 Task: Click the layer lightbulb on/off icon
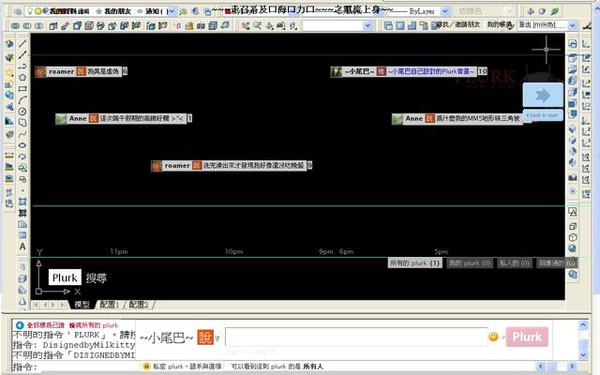pyautogui.click(x=30, y=11)
